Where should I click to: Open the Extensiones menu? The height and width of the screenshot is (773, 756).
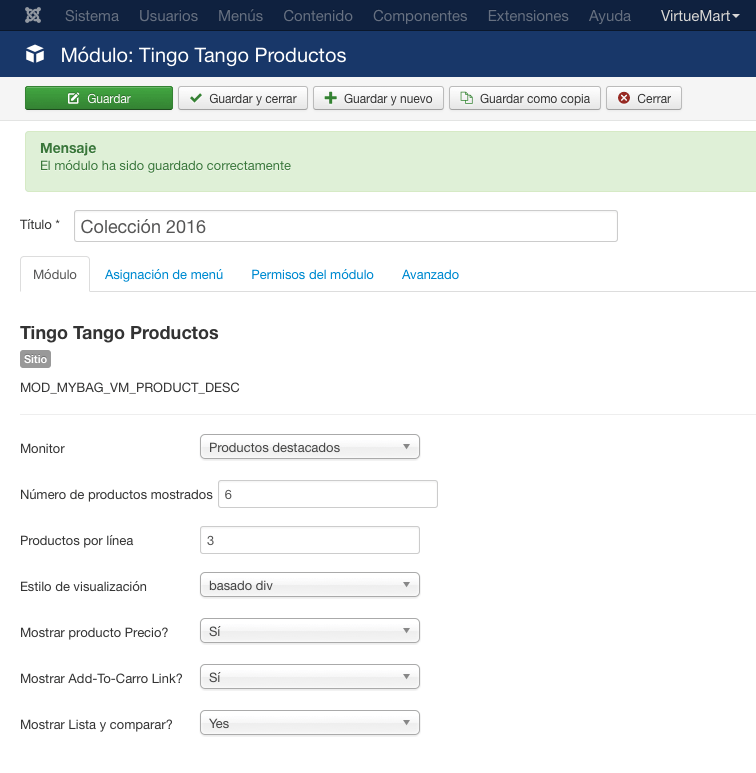pos(528,16)
